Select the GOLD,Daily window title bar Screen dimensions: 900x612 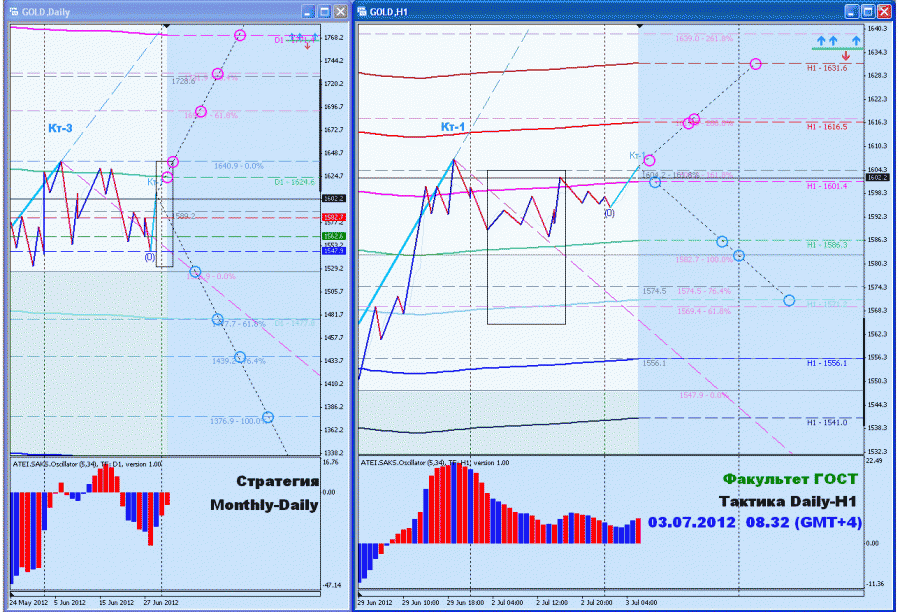155,11
